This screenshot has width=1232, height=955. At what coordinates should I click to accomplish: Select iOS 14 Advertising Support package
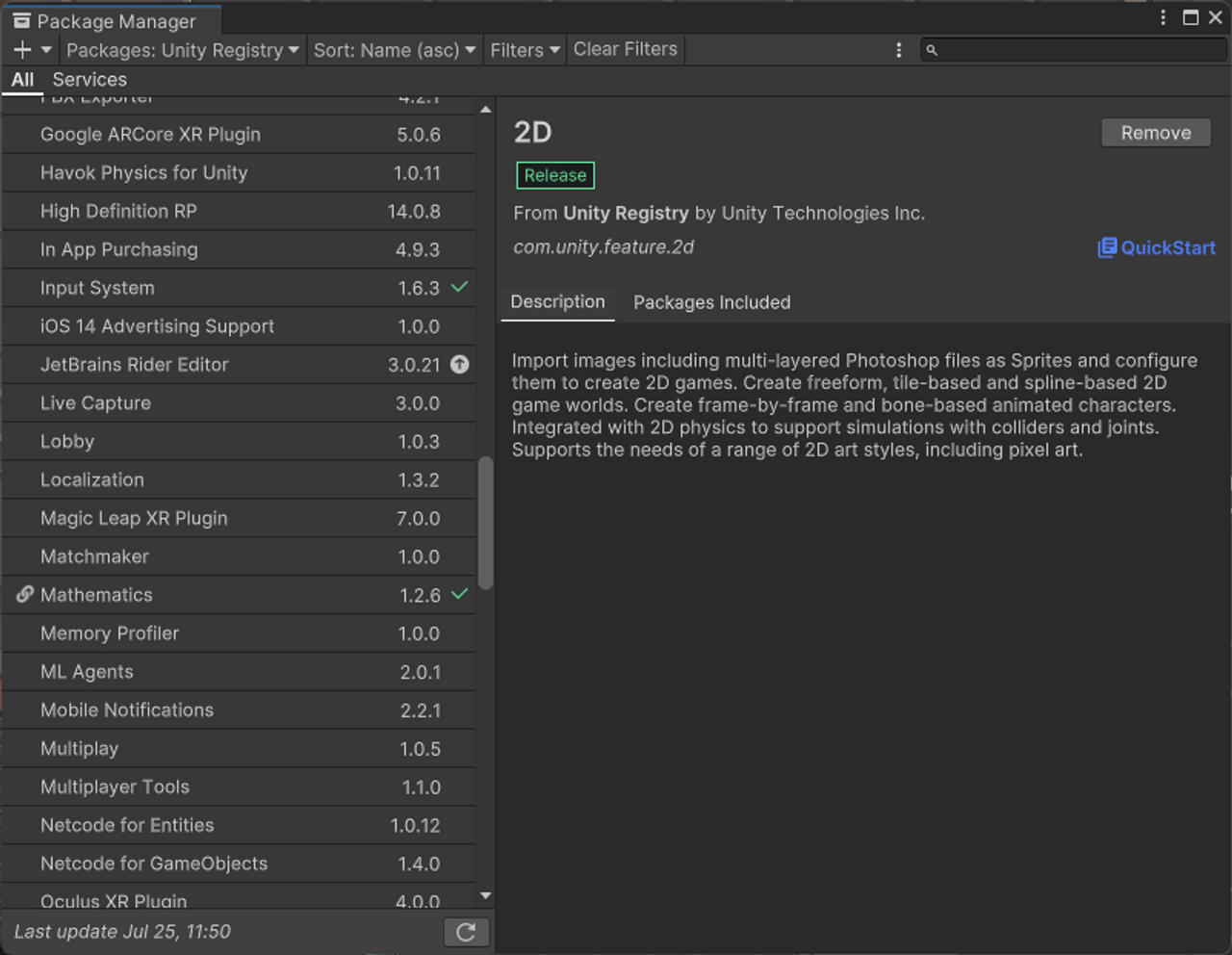point(239,326)
